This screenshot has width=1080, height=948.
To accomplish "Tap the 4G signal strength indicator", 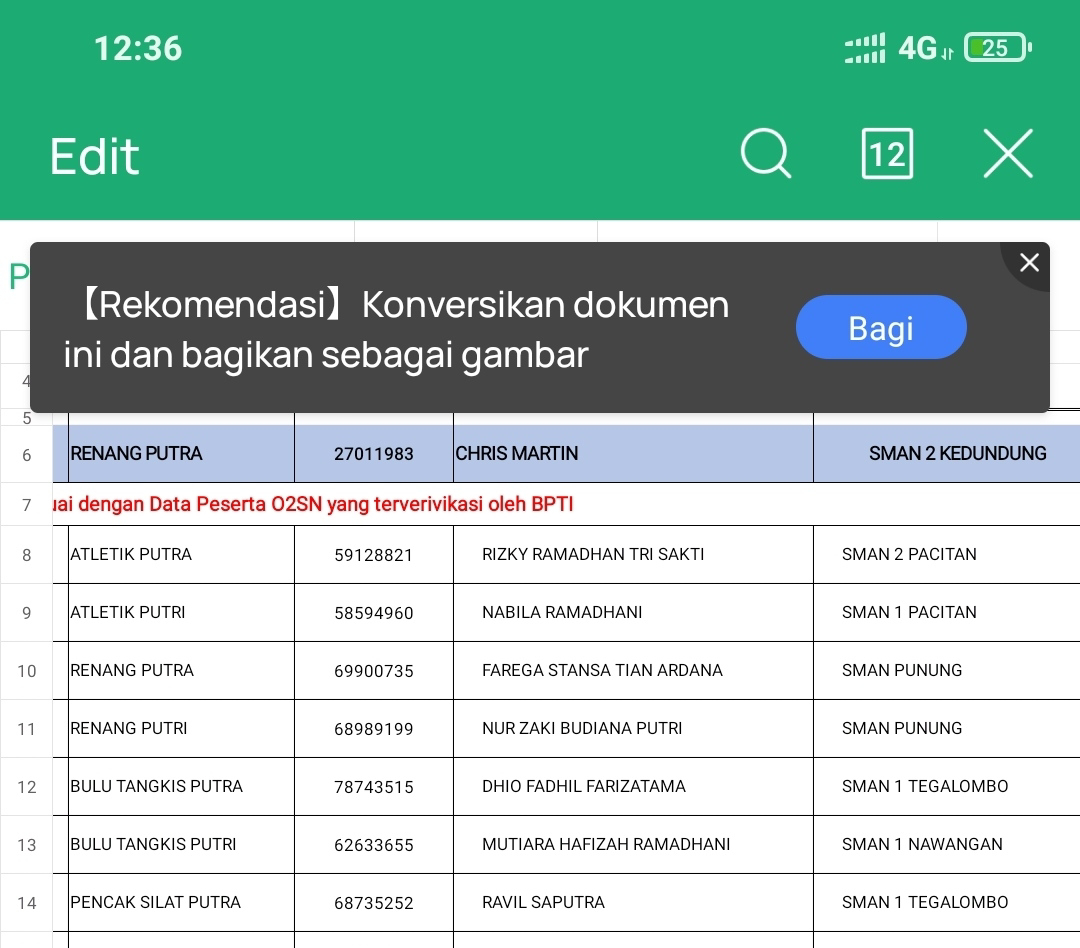I will 900,48.
